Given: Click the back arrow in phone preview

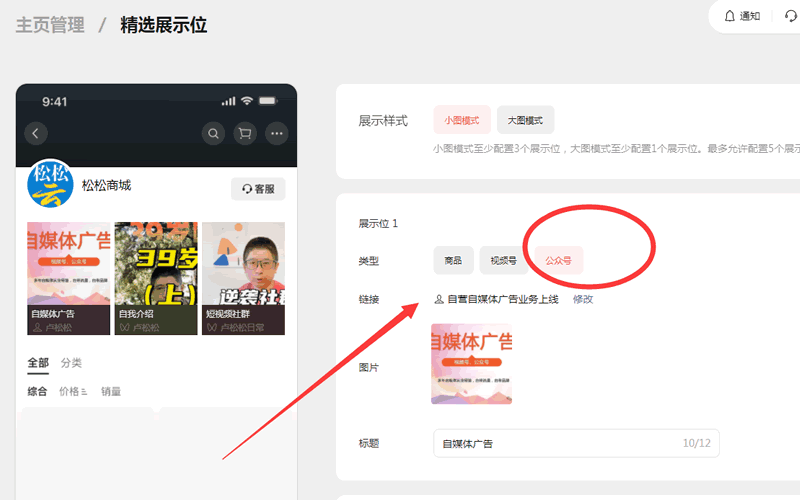Looking at the screenshot, I should coord(36,134).
